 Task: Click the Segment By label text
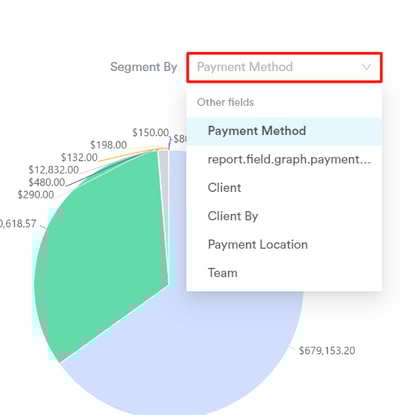click(x=144, y=67)
